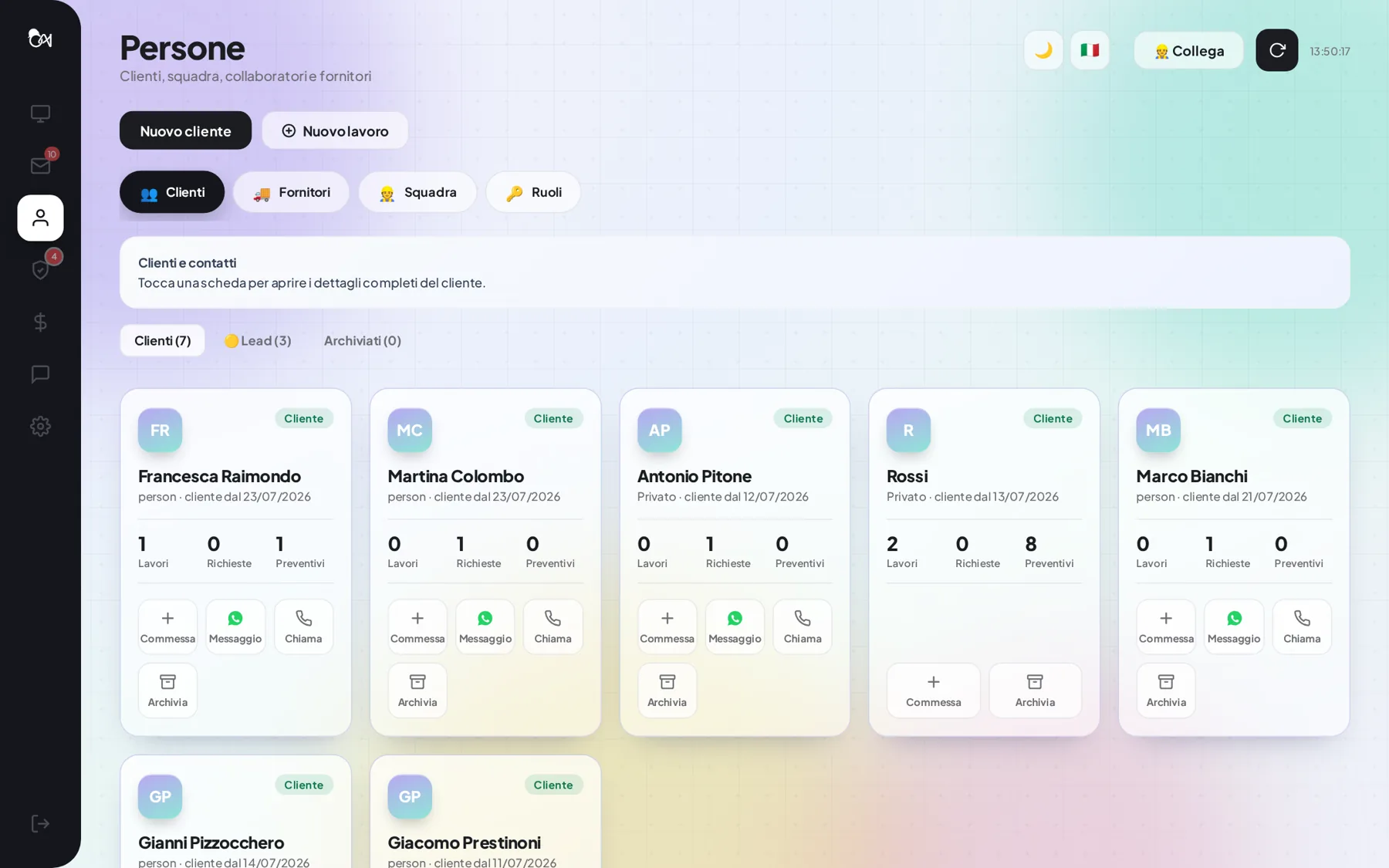This screenshot has height=868, width=1389.
Task: Click the name Antonio Pitone
Action: coord(694,476)
